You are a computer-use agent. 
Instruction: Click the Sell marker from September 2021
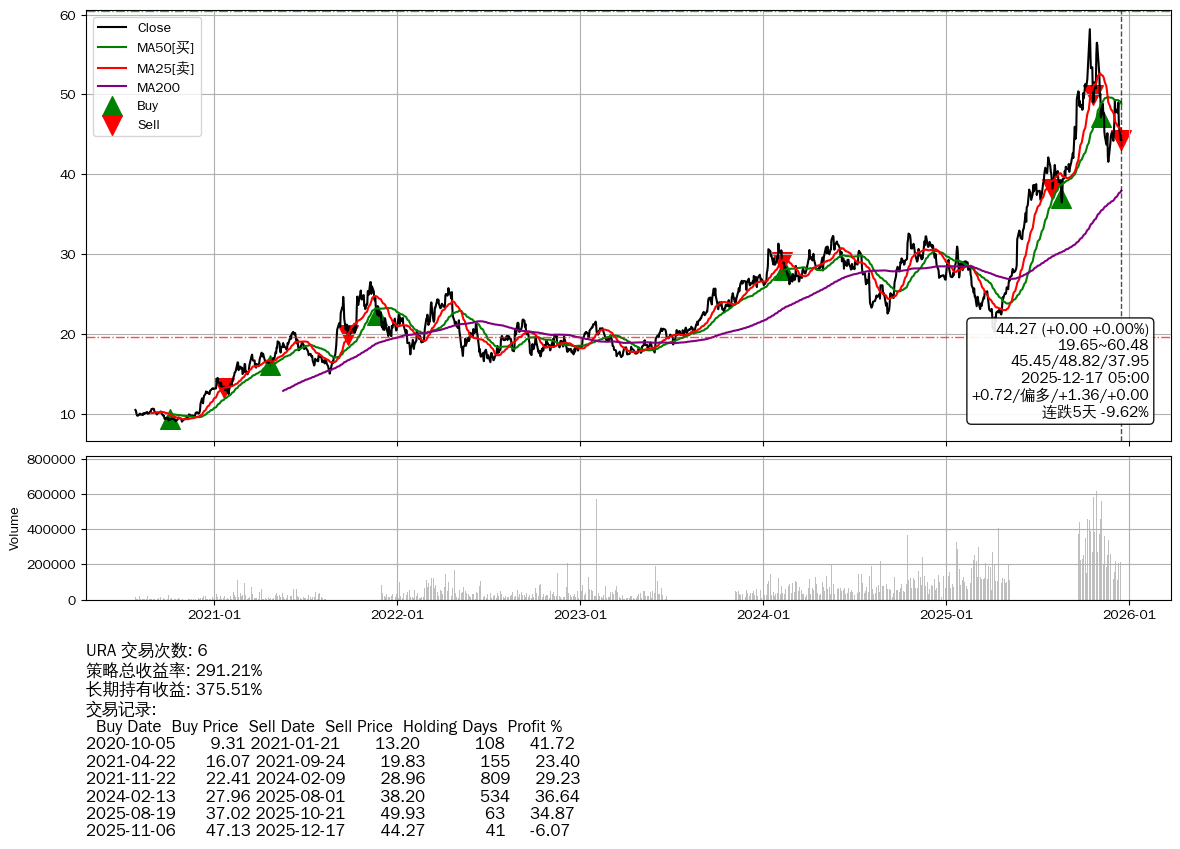click(348, 335)
